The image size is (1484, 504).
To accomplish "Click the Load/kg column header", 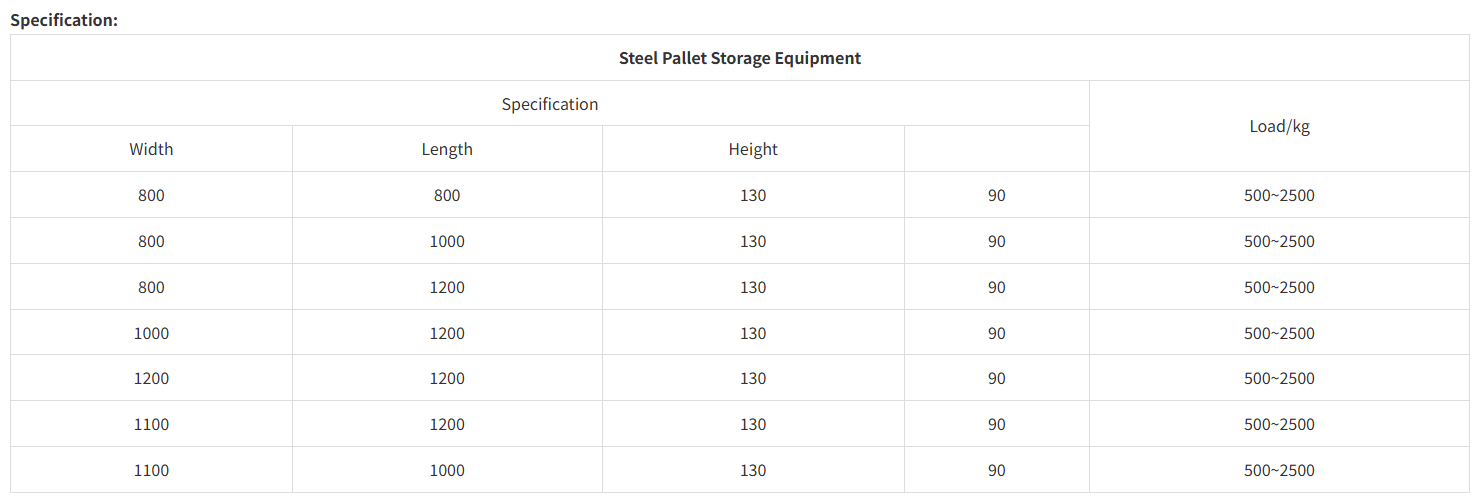I will [x=1279, y=126].
